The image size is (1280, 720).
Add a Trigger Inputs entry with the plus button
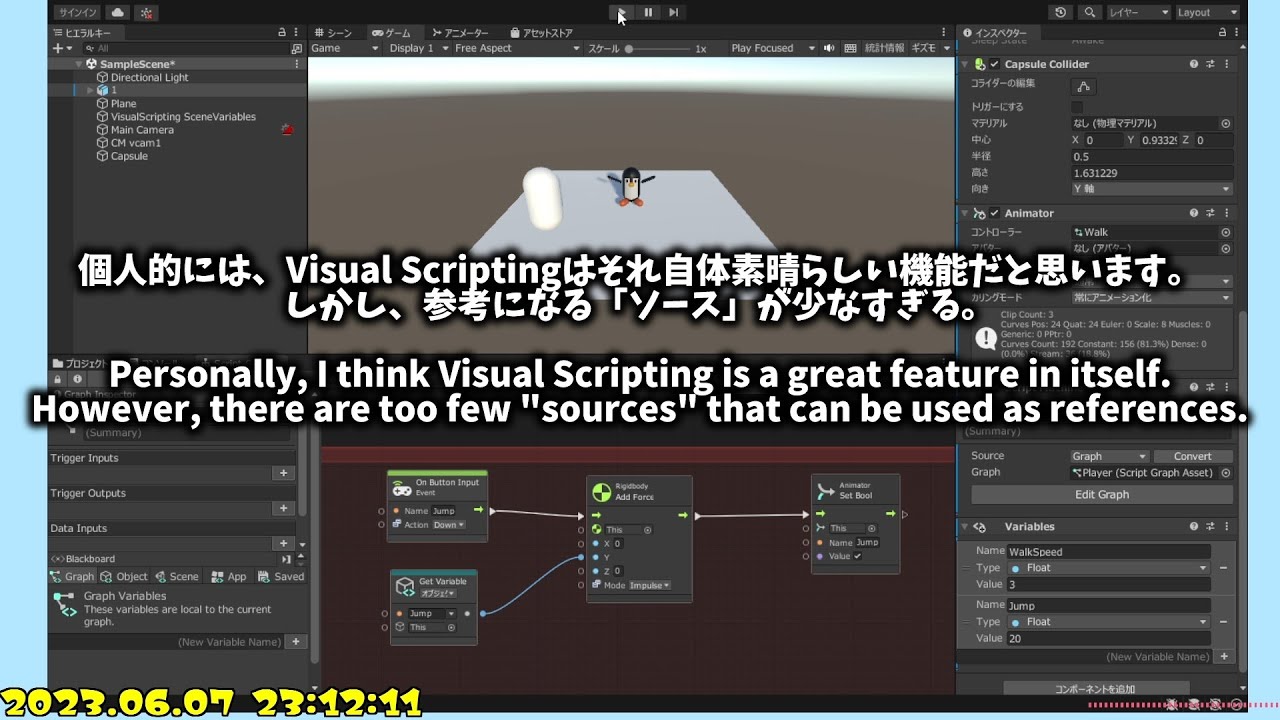(x=284, y=473)
